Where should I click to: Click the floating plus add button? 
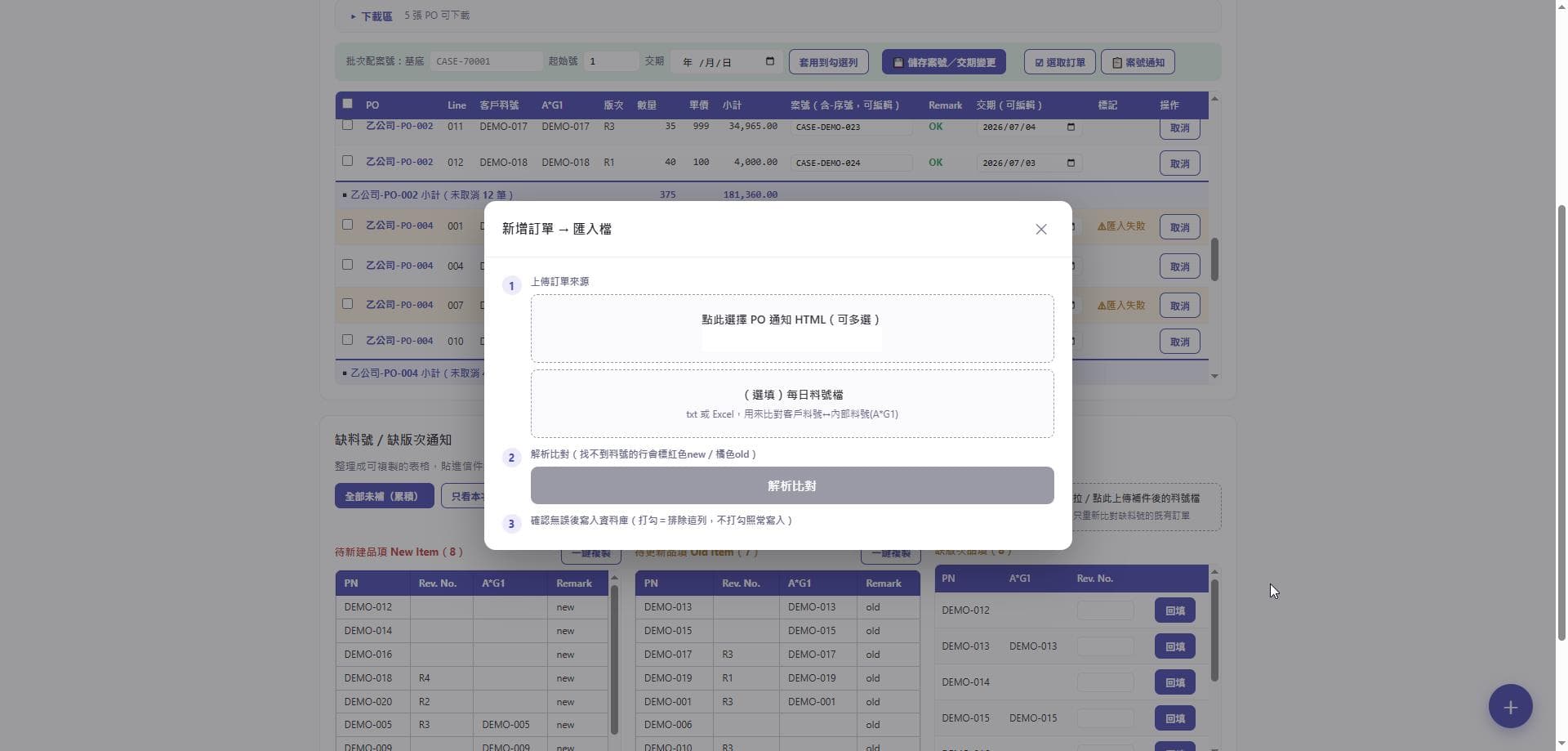(x=1510, y=706)
